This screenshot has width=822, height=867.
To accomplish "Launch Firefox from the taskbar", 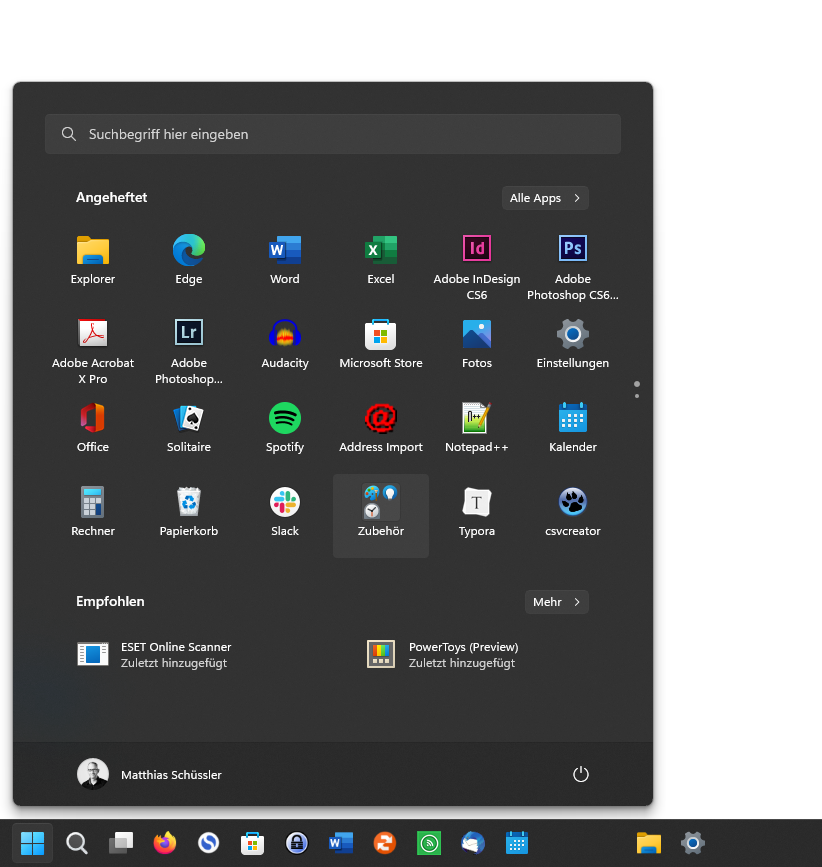I will [x=165, y=843].
